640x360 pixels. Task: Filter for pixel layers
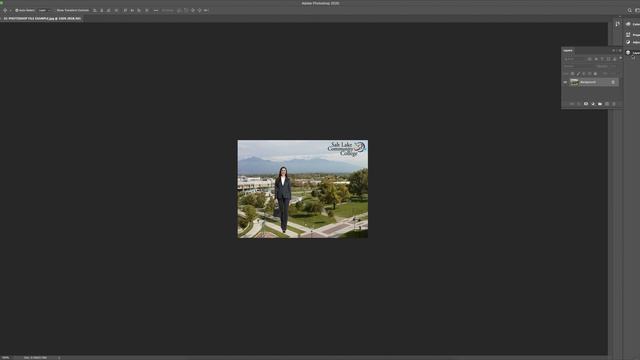[x=589, y=59]
